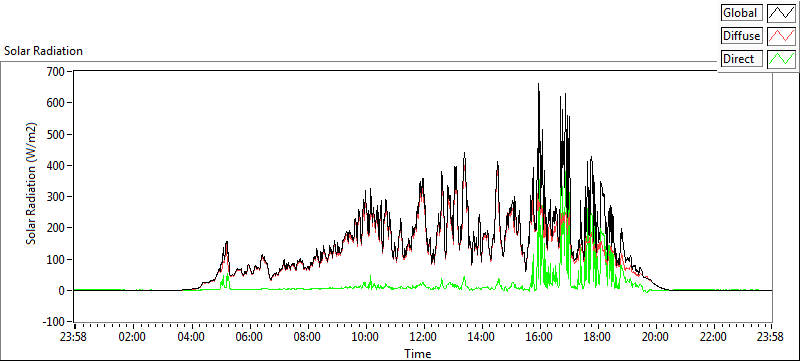Click the Direct plot line-style icon
This screenshot has height=361, width=800.
782,59
